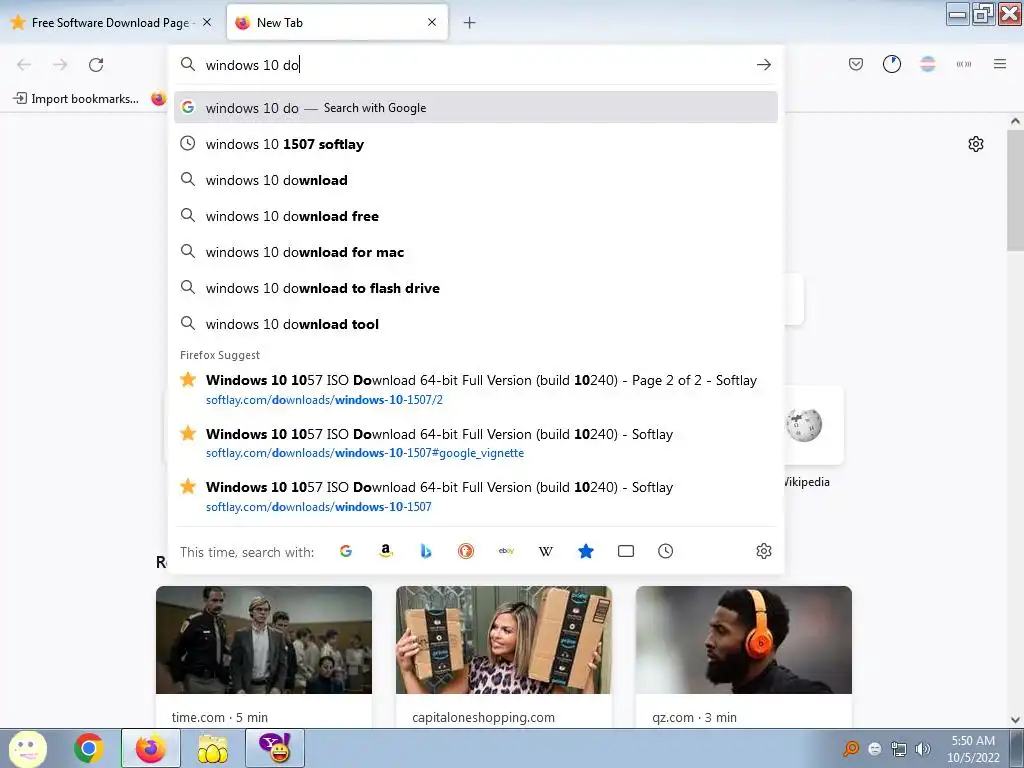This screenshot has width=1024, height=768.
Task: Search this time with Google
Action: click(x=345, y=551)
